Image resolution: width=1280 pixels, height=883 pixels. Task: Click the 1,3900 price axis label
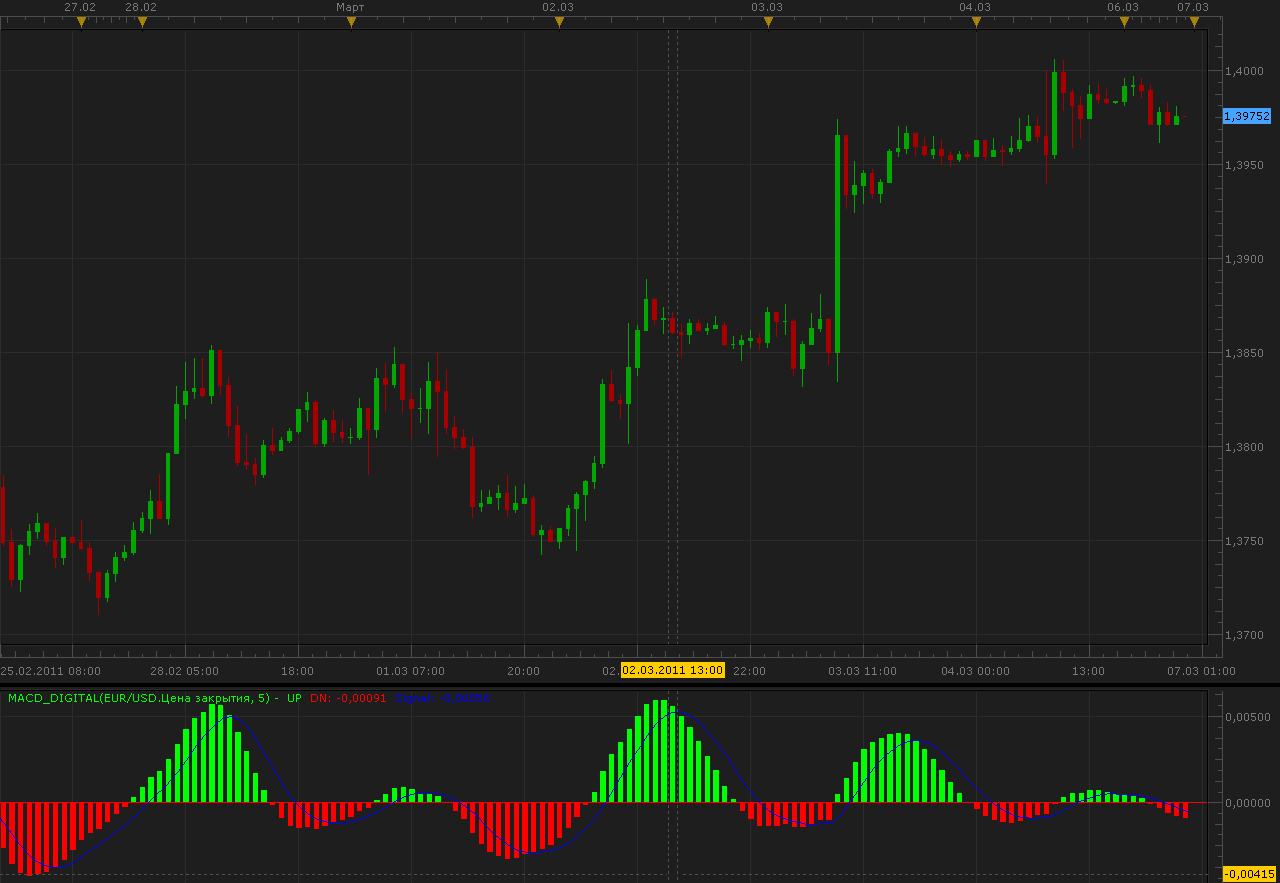[x=1246, y=259]
